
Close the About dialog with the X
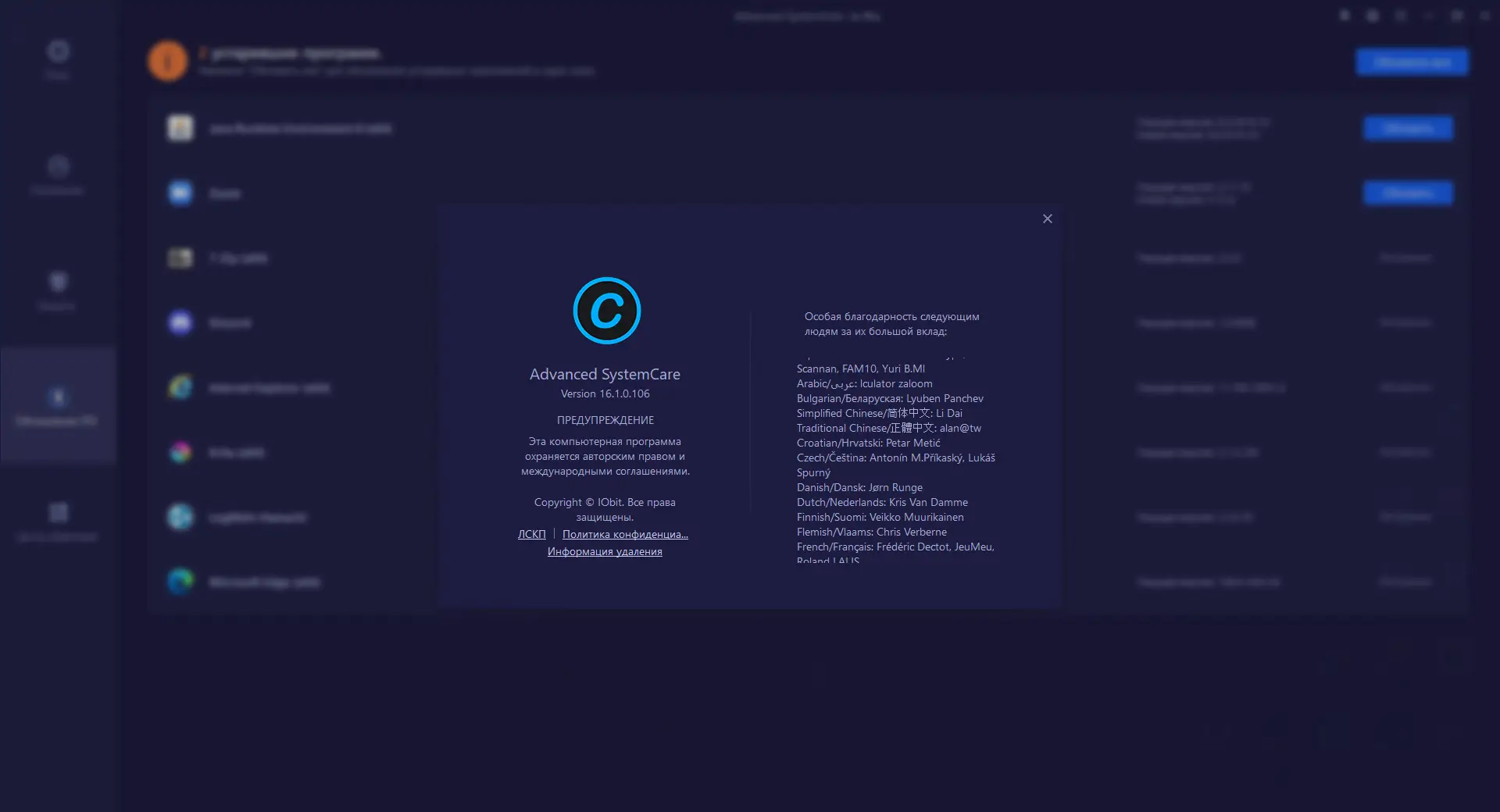coord(1048,219)
